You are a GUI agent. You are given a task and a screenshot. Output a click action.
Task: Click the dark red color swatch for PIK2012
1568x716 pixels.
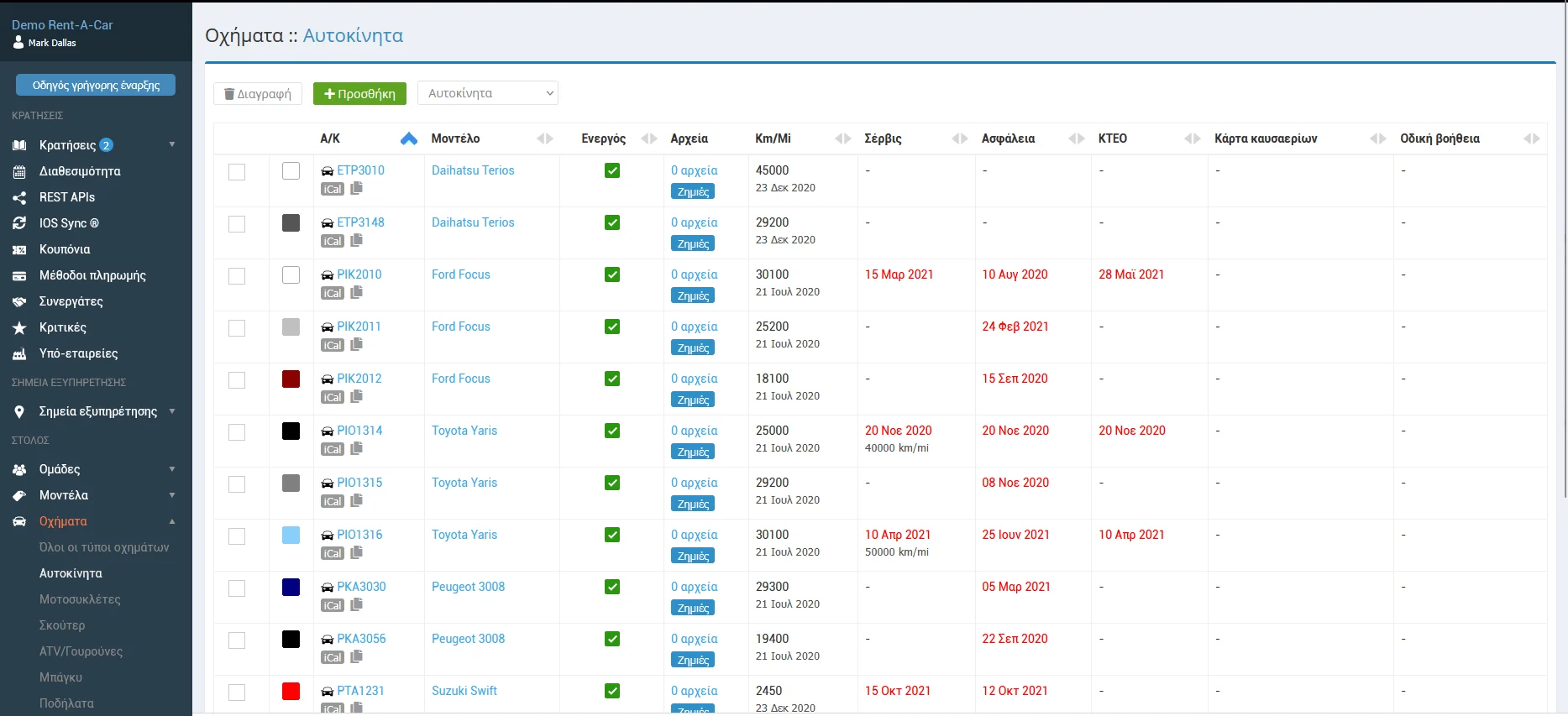(x=291, y=379)
